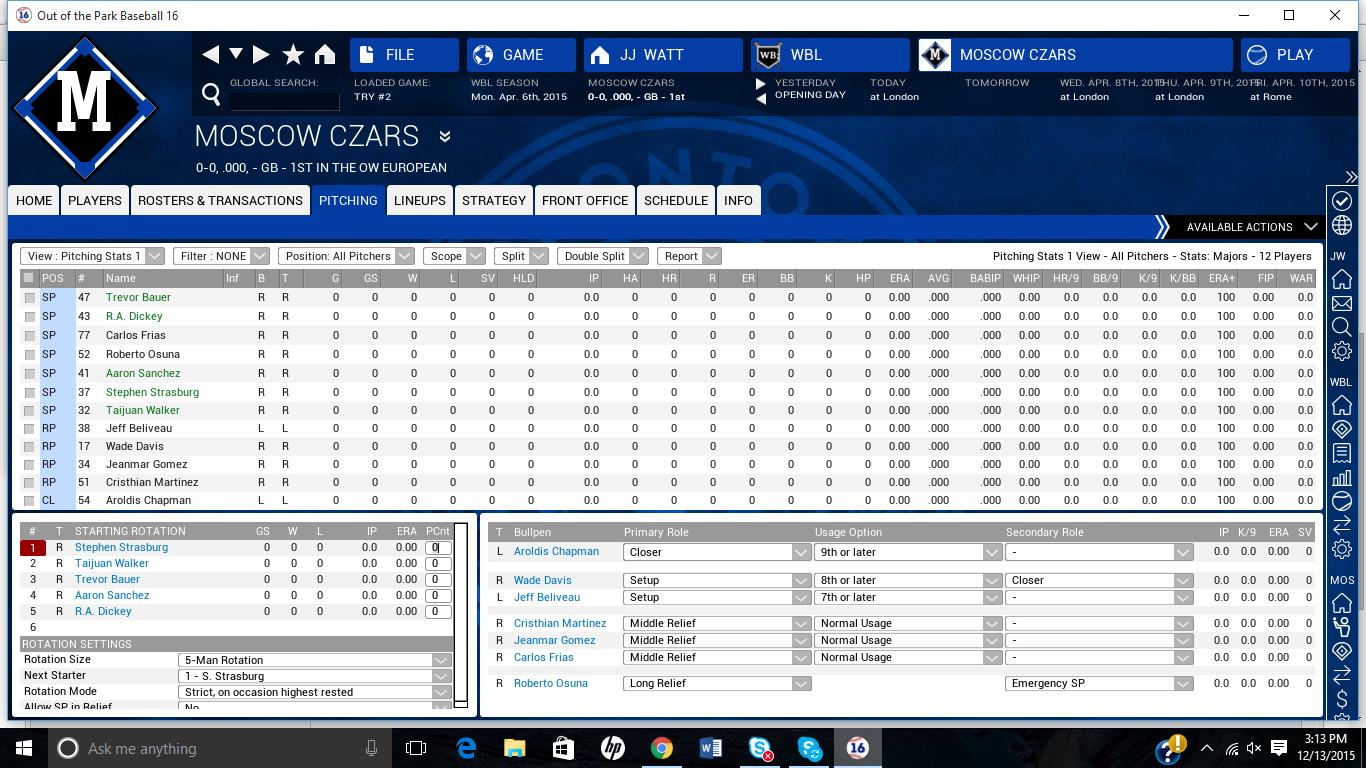Click the Ask me anything Cortana box
The image size is (1366, 768).
(220, 748)
